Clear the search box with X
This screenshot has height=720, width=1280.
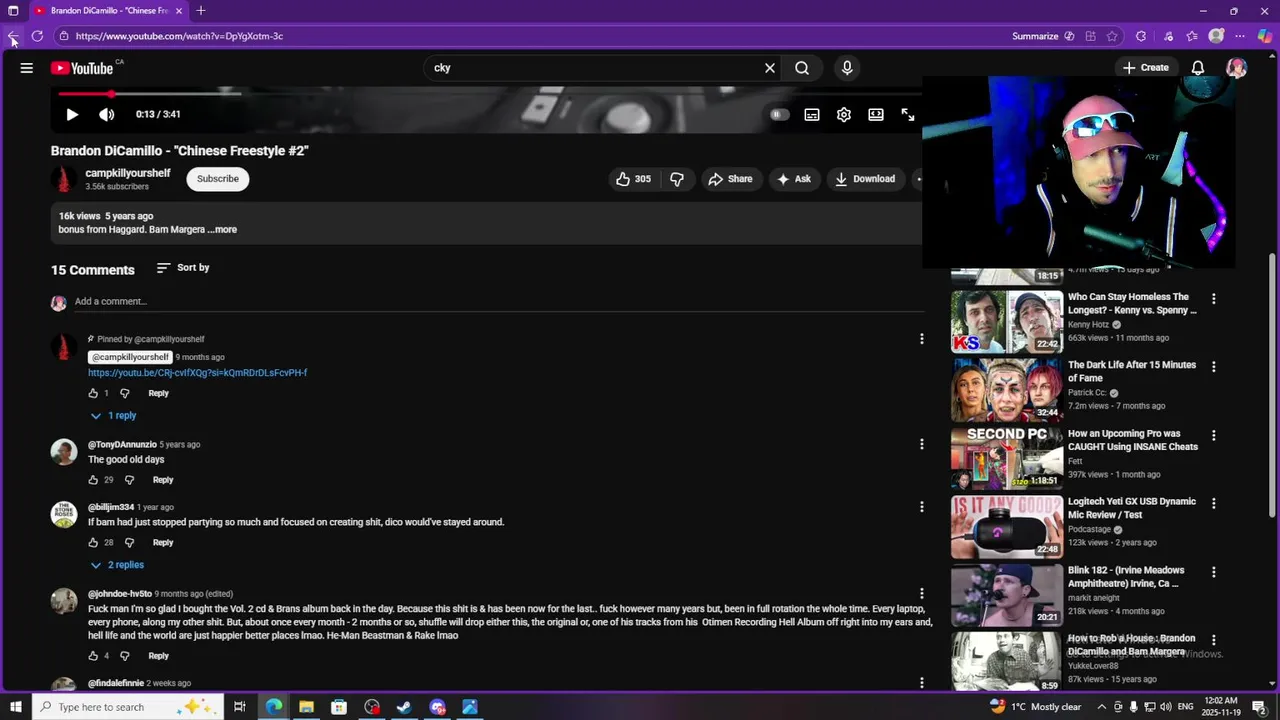770,68
